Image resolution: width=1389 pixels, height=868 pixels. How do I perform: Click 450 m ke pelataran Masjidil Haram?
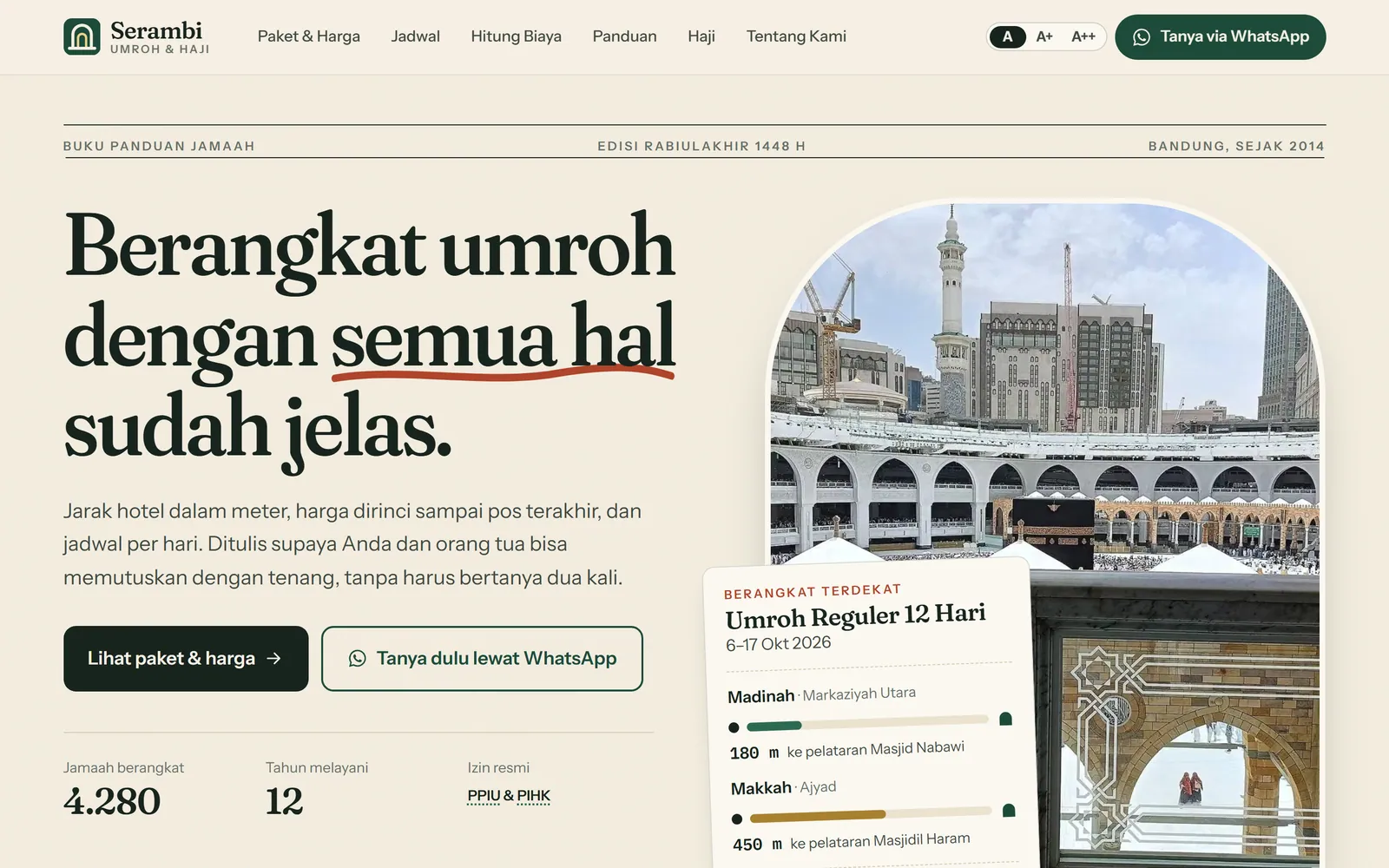point(851,842)
